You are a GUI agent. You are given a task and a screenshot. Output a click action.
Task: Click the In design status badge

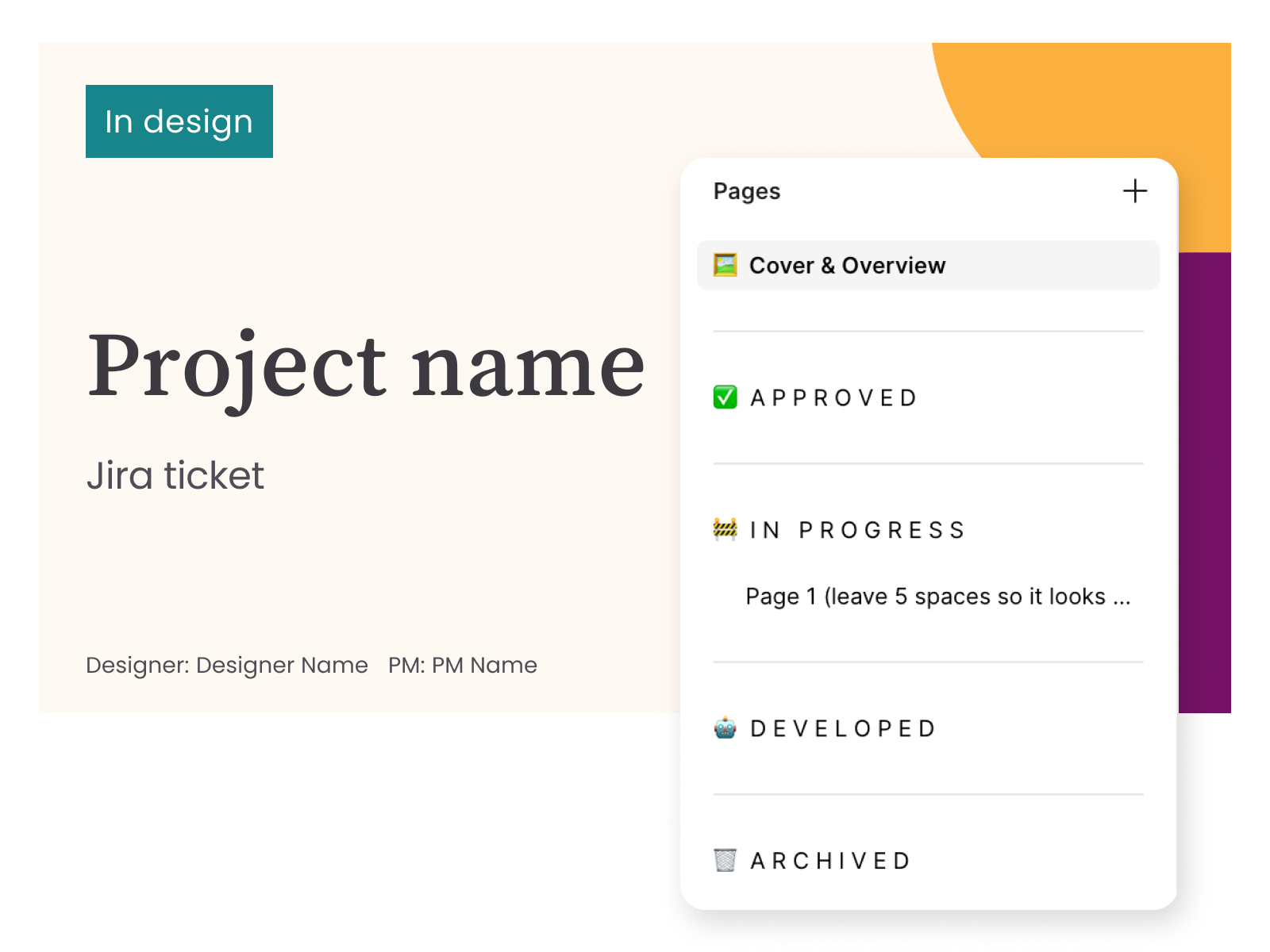[179, 121]
